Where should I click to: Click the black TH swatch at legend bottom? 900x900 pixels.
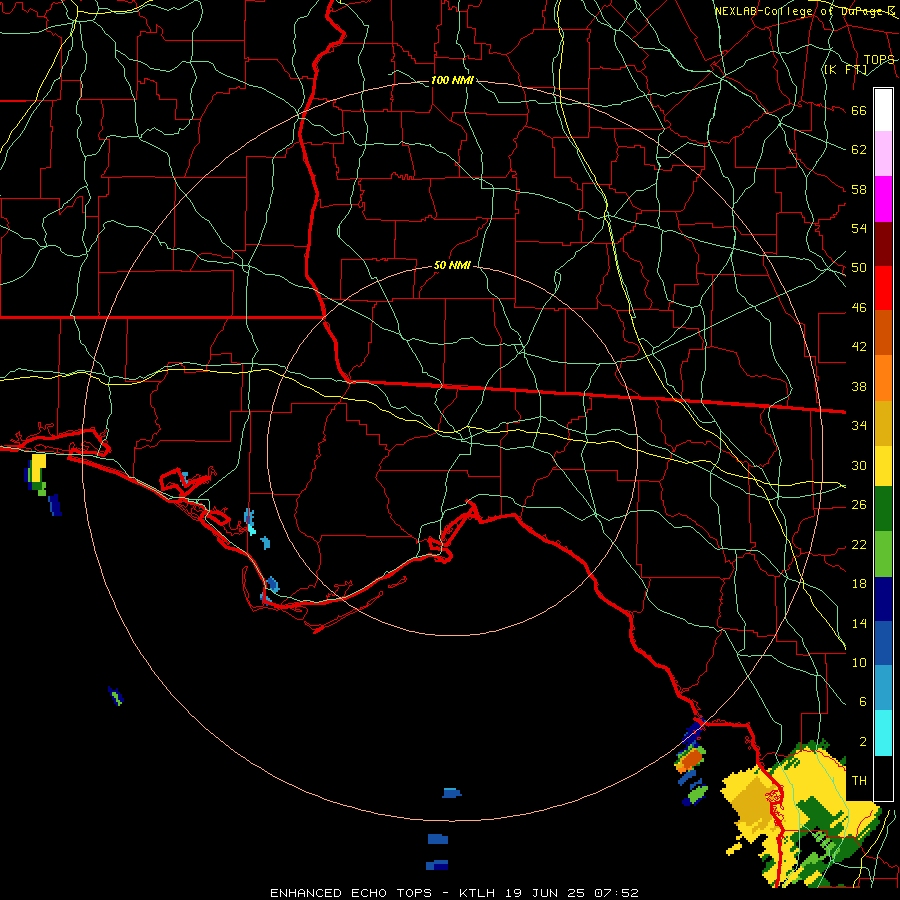pos(883,778)
